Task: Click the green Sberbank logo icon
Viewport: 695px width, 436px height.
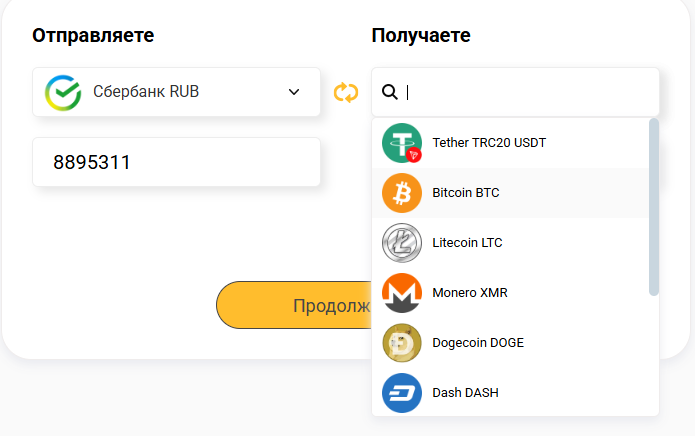Action: pyautogui.click(x=62, y=92)
